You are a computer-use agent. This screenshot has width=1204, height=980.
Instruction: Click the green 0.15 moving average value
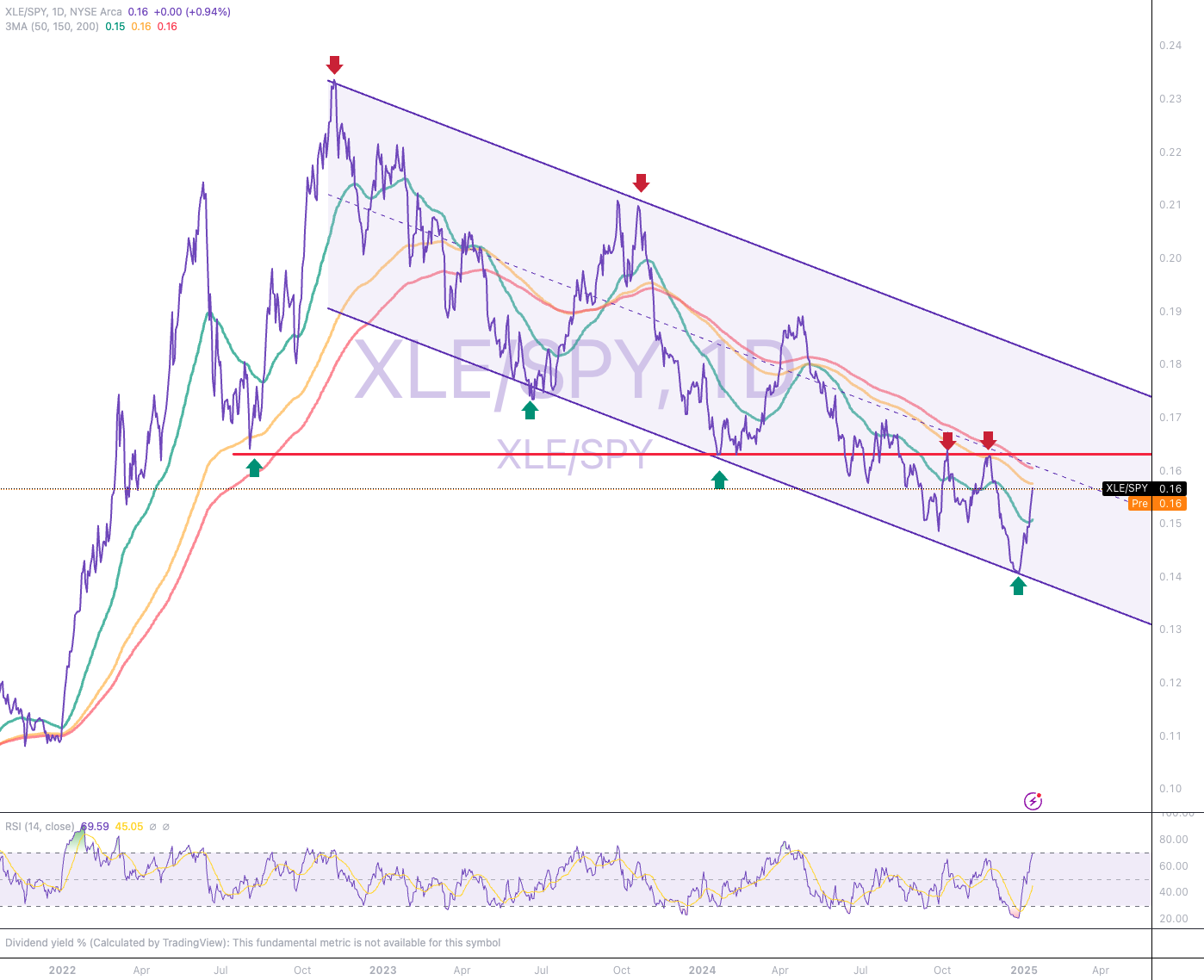tap(115, 27)
